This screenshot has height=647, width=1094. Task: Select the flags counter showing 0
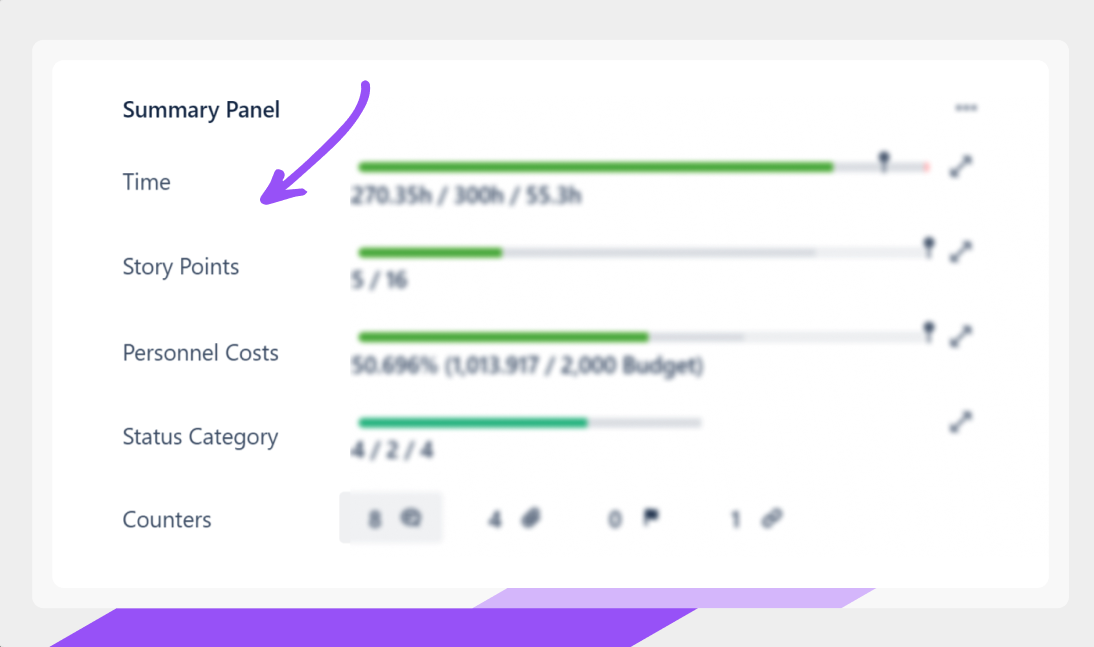[x=634, y=518]
